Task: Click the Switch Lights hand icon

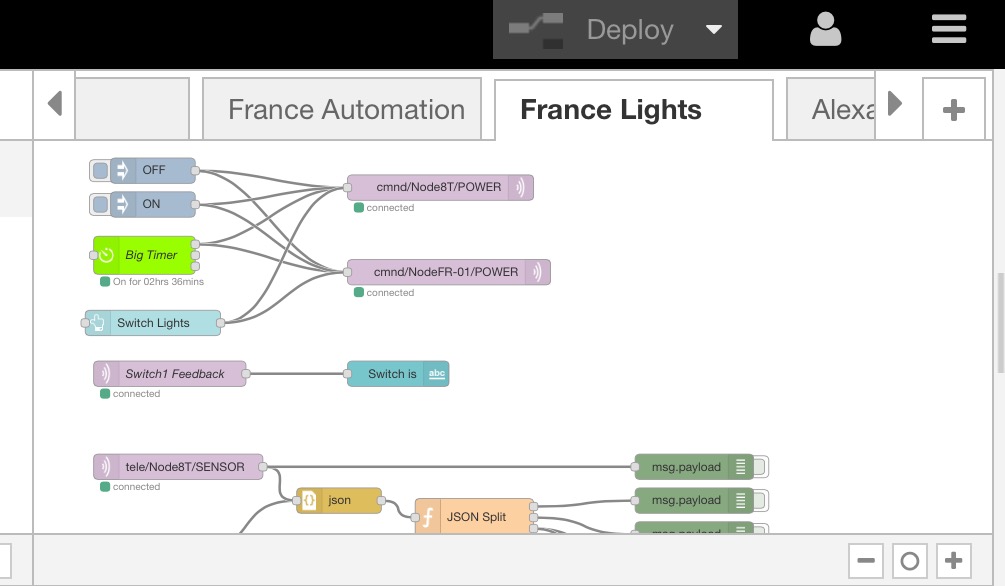Action: tap(97, 323)
